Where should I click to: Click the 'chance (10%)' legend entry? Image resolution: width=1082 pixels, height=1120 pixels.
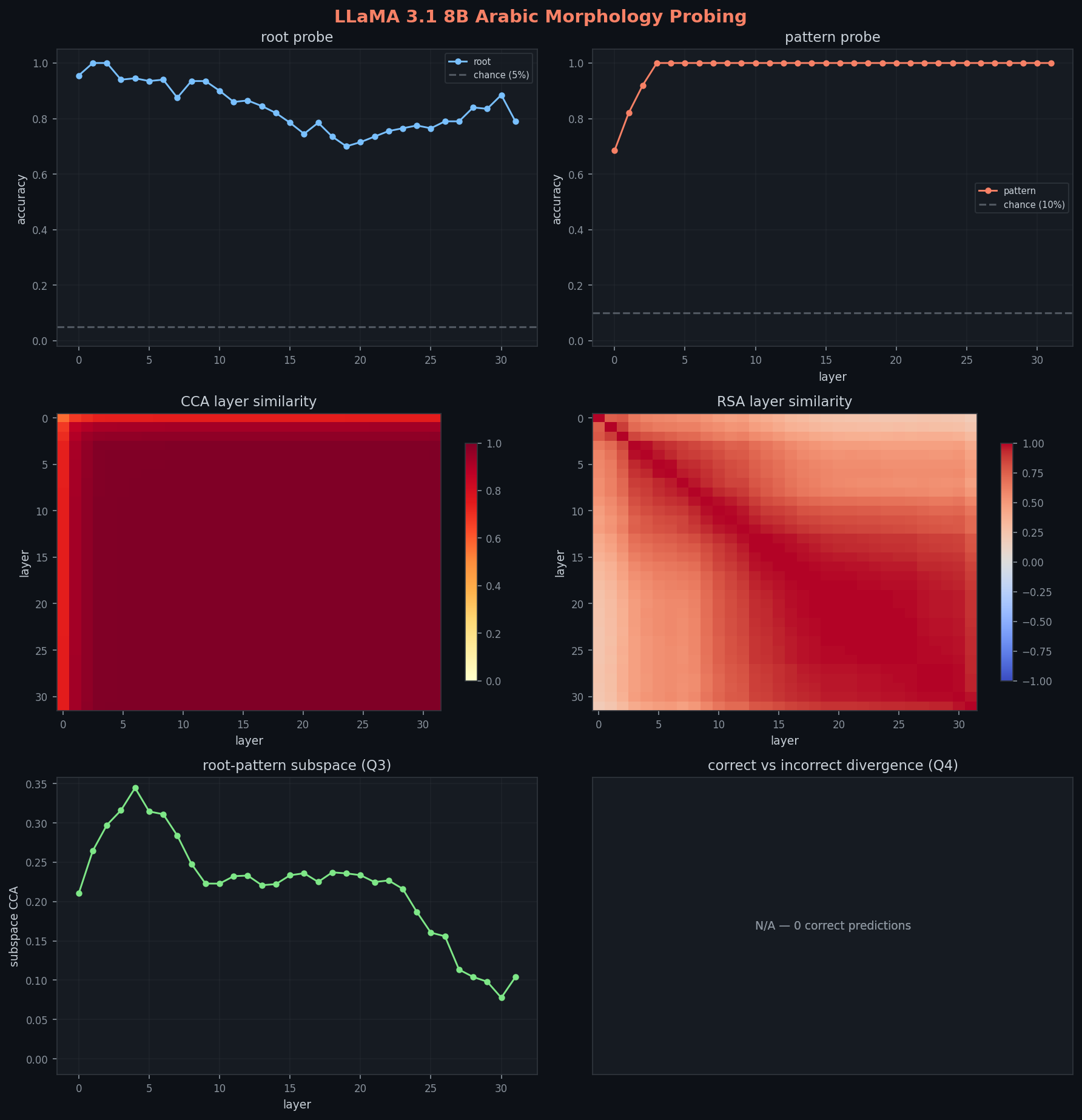click(1022, 205)
